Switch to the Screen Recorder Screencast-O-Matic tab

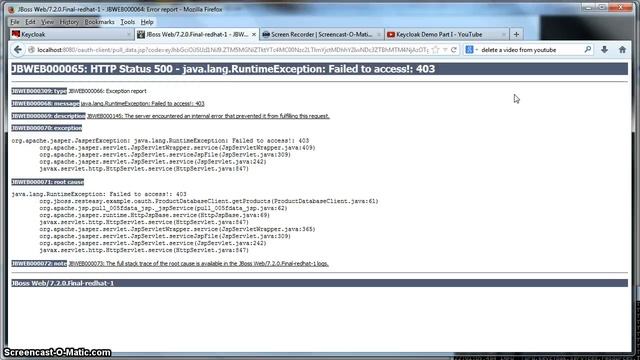tap(322, 34)
